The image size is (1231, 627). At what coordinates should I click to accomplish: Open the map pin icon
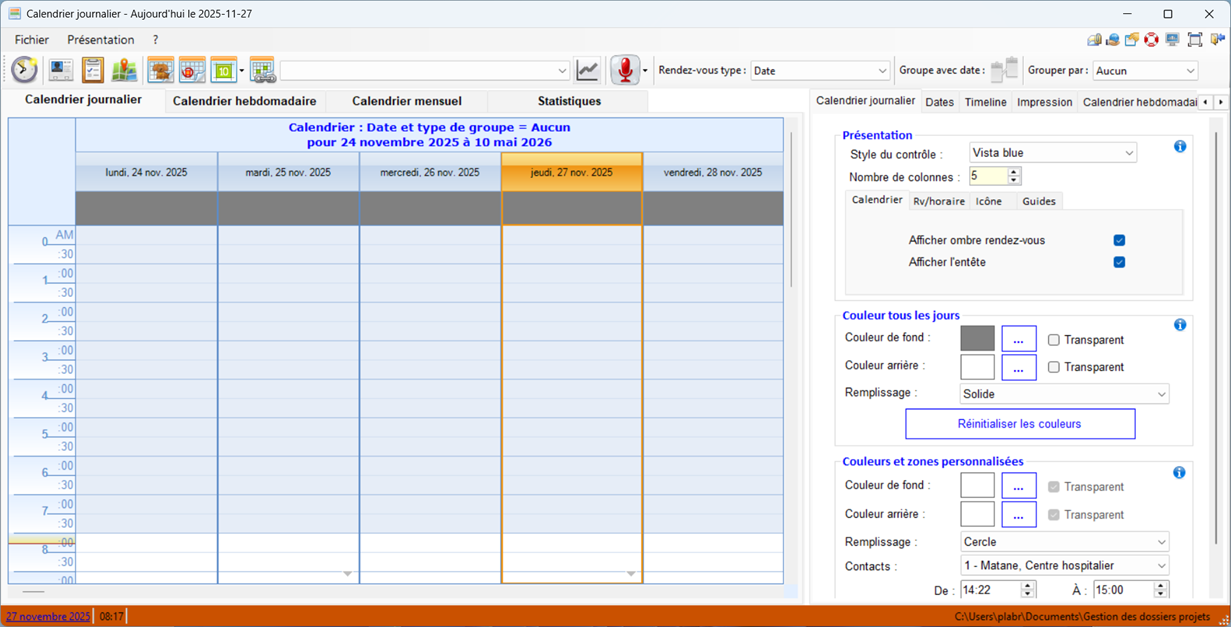tap(124, 70)
